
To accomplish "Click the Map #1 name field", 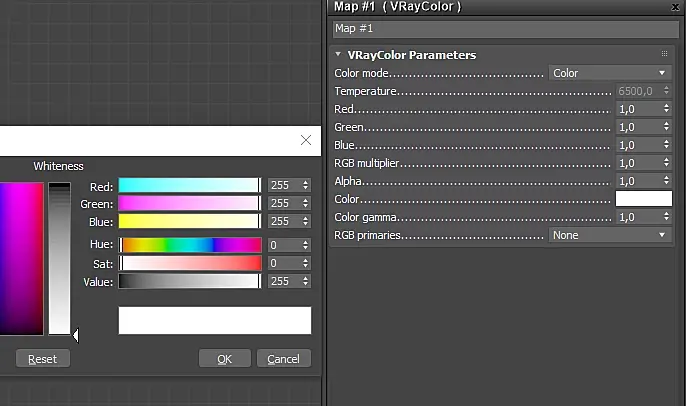I will tap(505, 29).
